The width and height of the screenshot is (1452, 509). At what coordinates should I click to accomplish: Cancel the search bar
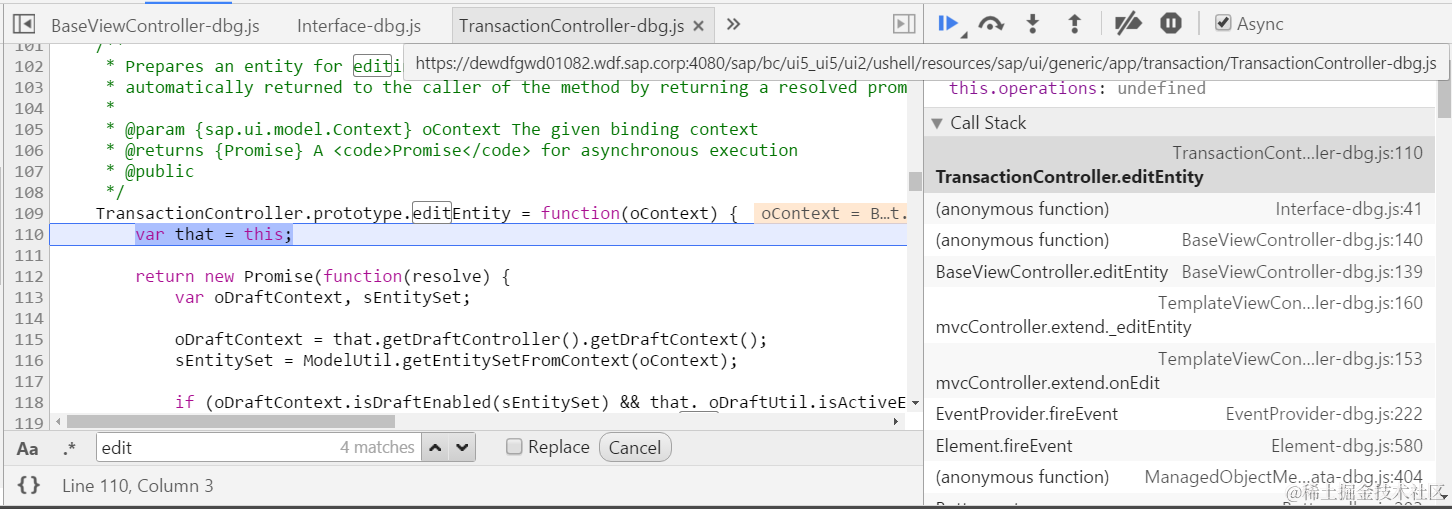635,447
